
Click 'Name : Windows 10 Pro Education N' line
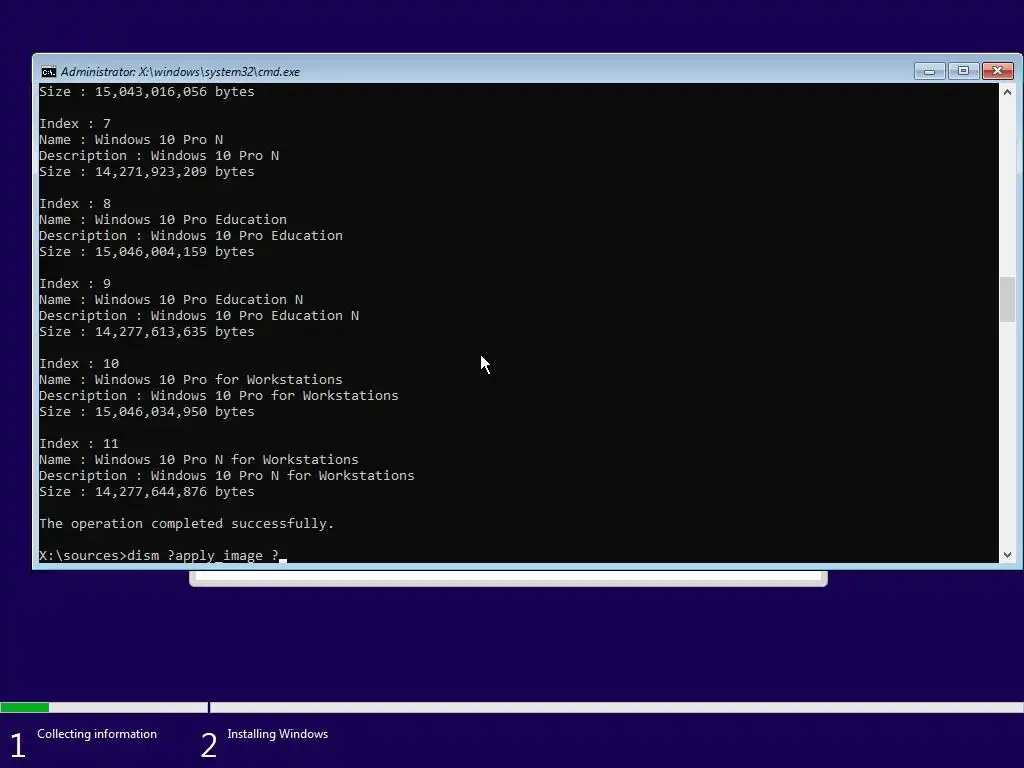(170, 299)
